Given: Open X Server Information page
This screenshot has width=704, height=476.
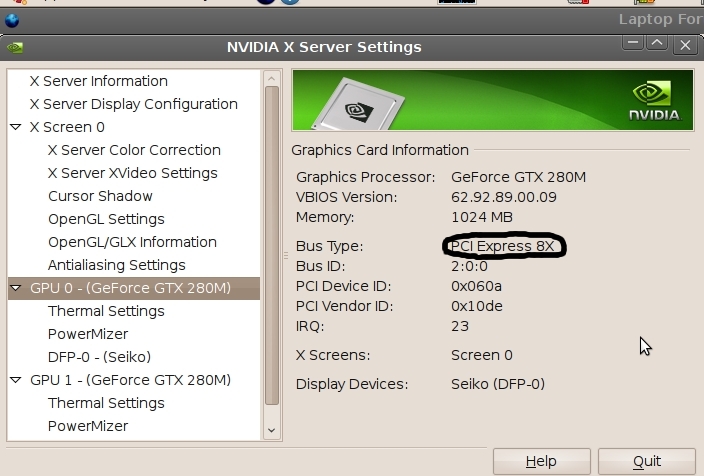Looking at the screenshot, I should click(x=99, y=81).
